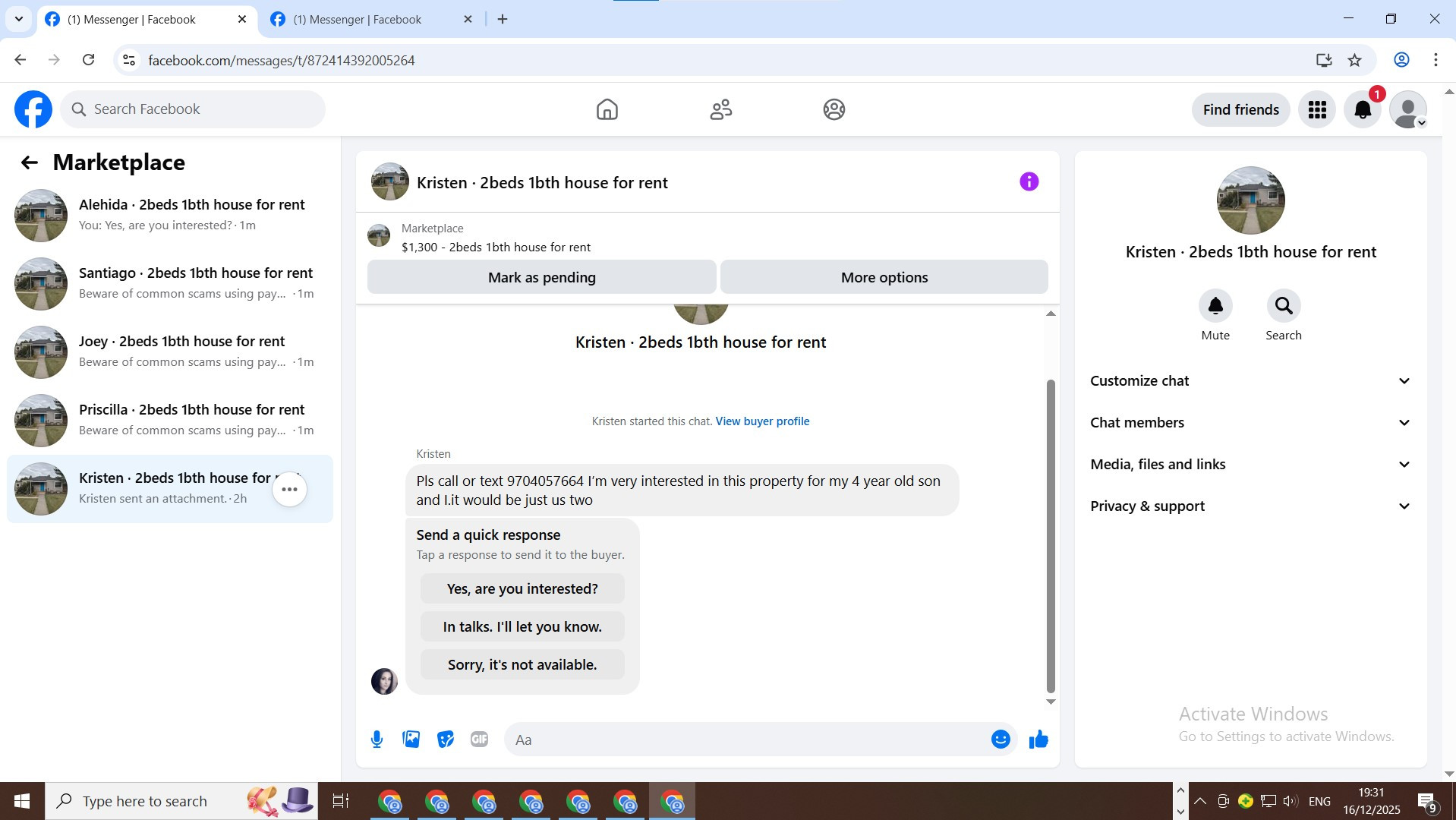Open Priscilla's house for rent conversation
1456x820 pixels.
pos(170,421)
